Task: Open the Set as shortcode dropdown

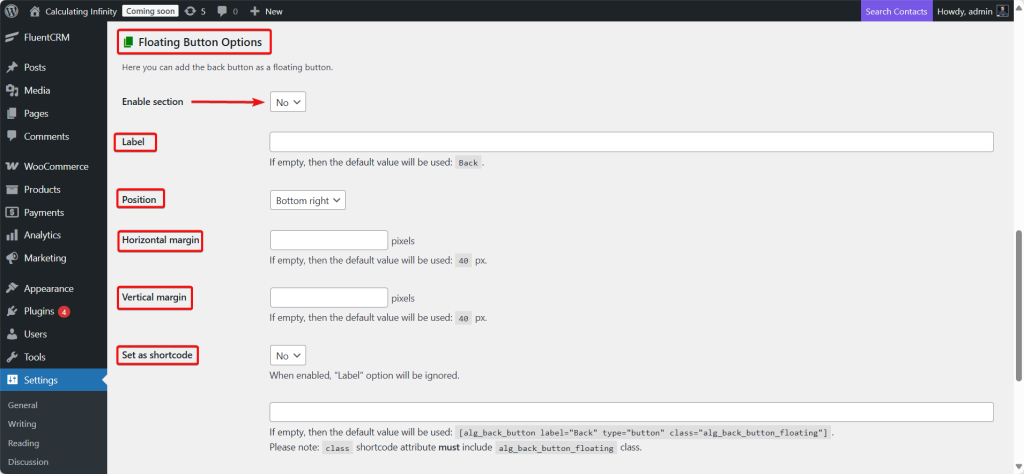Action: 288,355
